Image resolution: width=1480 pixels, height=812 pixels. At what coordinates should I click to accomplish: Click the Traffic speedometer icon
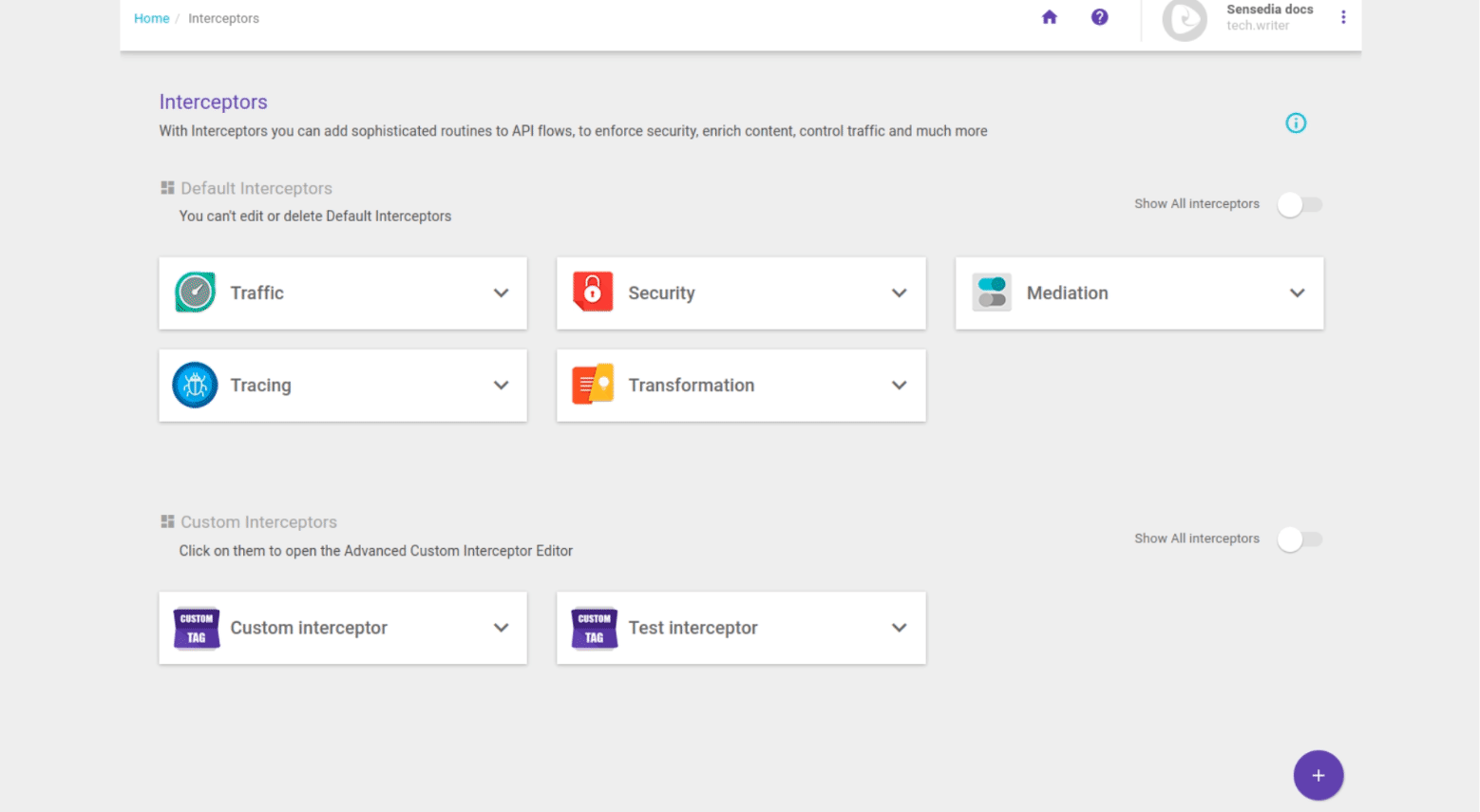195,293
